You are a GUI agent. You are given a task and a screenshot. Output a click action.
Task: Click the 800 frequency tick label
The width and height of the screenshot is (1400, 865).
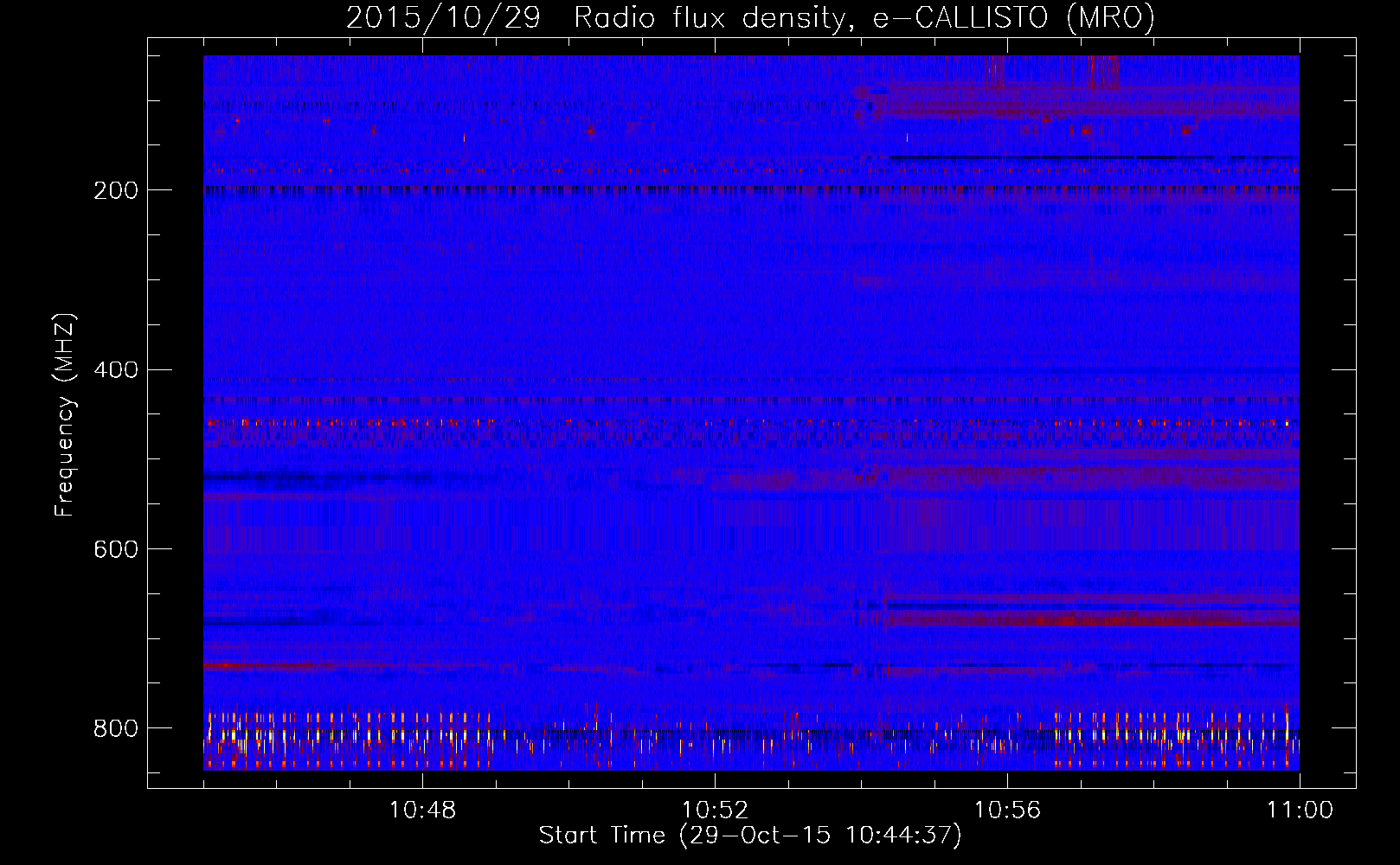click(x=116, y=728)
